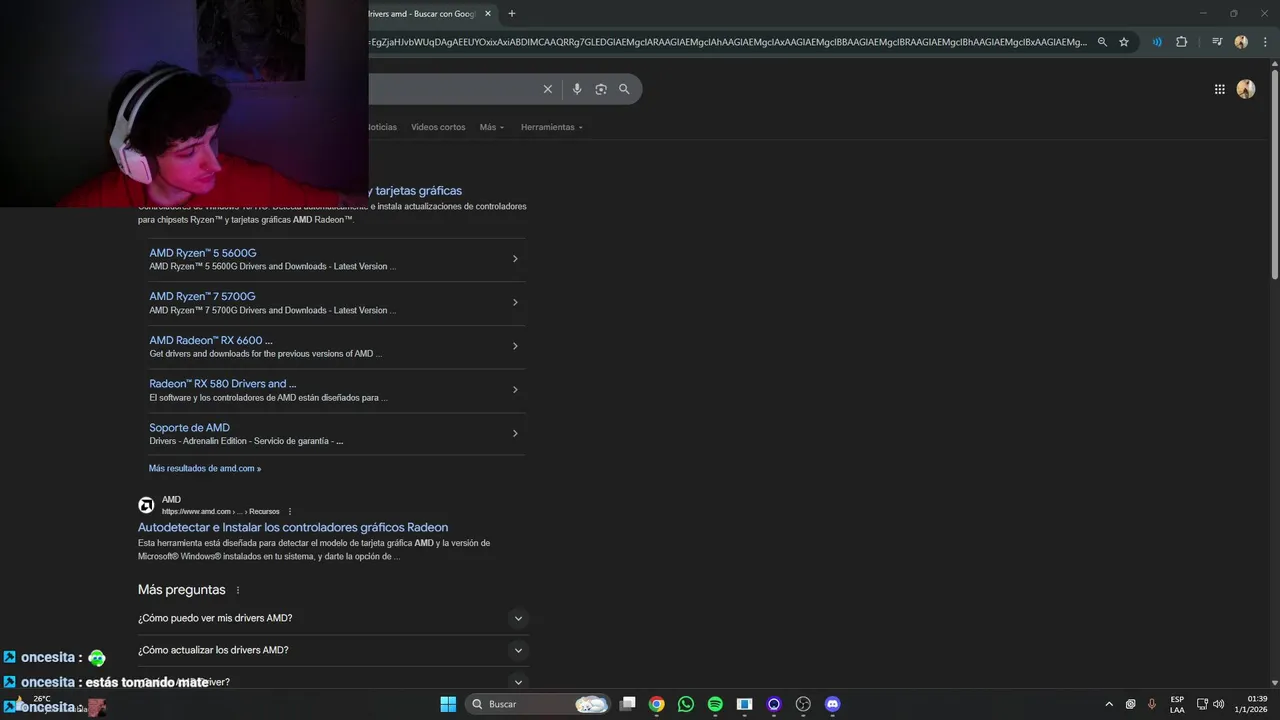Expand ¿Cómo actualizar los drivers AMD?
Image resolution: width=1280 pixels, height=720 pixels.
click(333, 650)
